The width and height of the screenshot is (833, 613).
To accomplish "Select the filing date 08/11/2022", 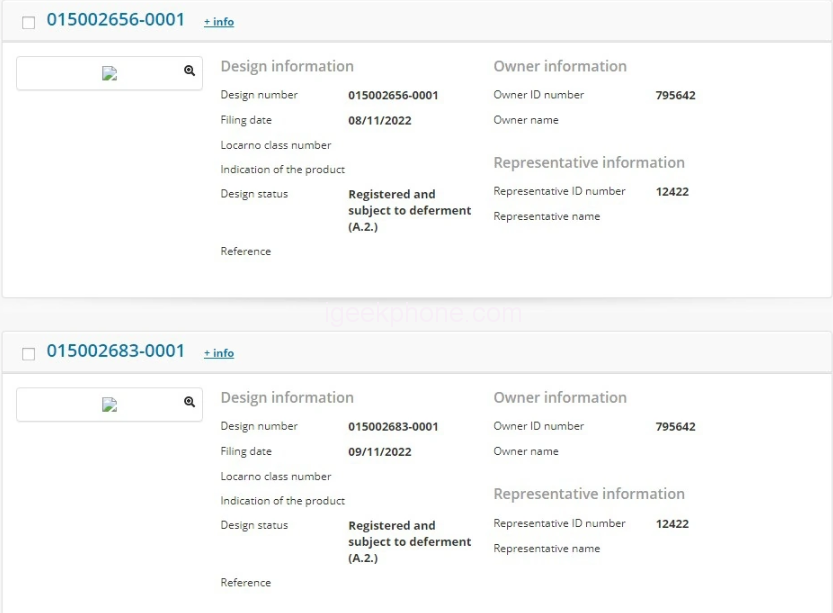I will 379,121.
